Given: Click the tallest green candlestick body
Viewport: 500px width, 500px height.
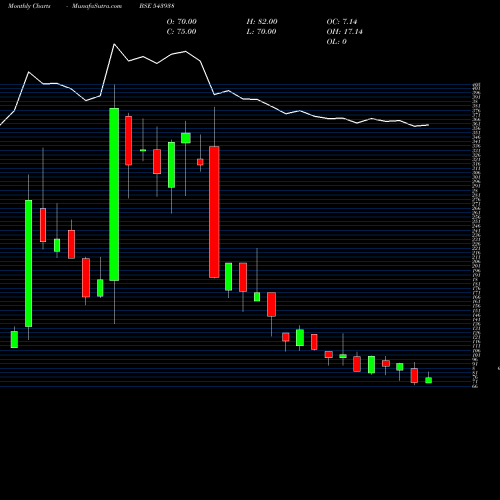Looking at the screenshot, I should 114,194.
